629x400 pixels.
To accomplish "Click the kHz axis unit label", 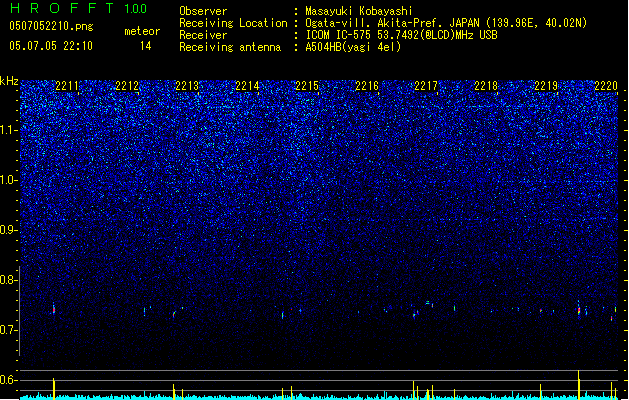I will (9, 81).
